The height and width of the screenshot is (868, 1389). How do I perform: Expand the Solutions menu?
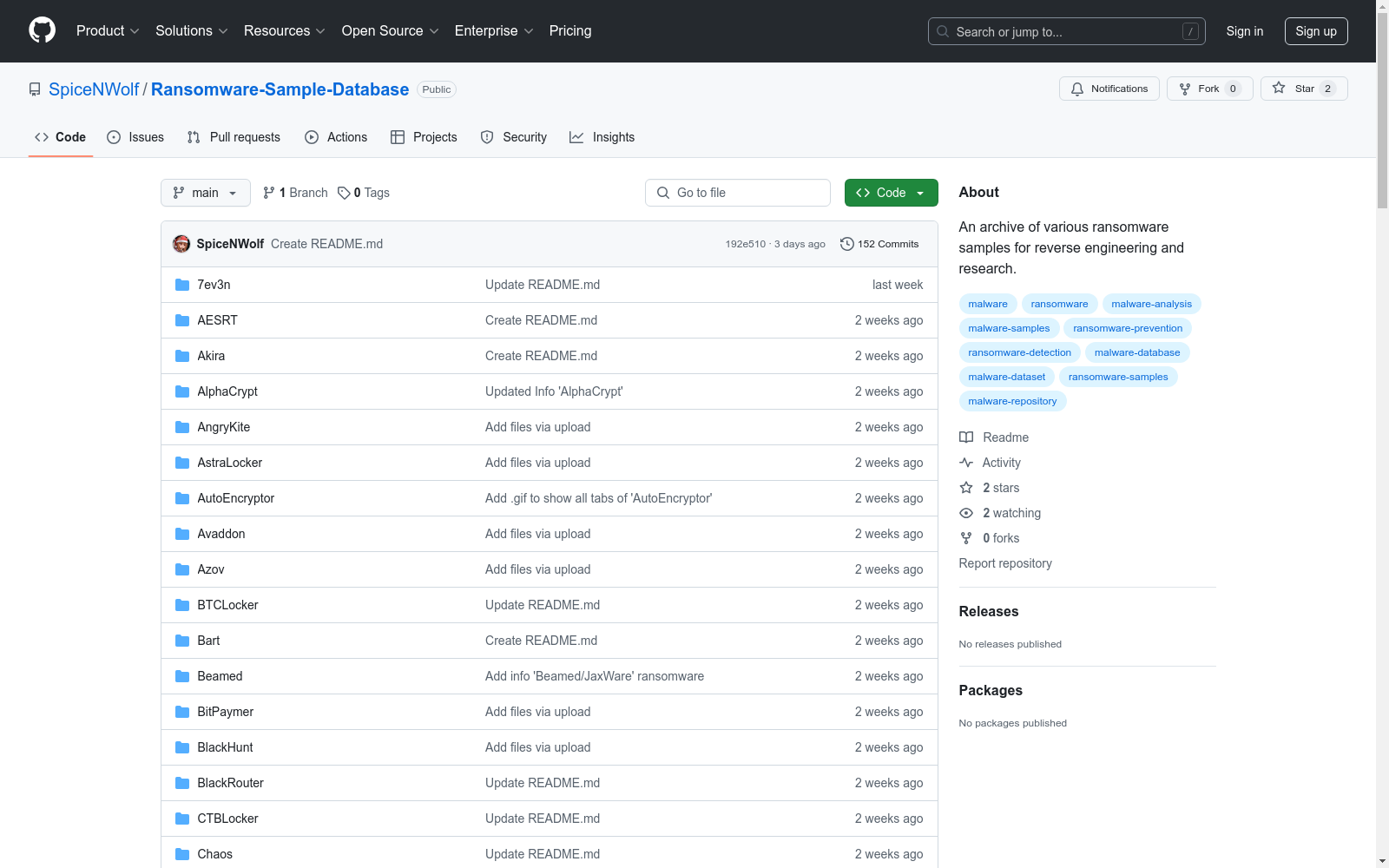(192, 30)
